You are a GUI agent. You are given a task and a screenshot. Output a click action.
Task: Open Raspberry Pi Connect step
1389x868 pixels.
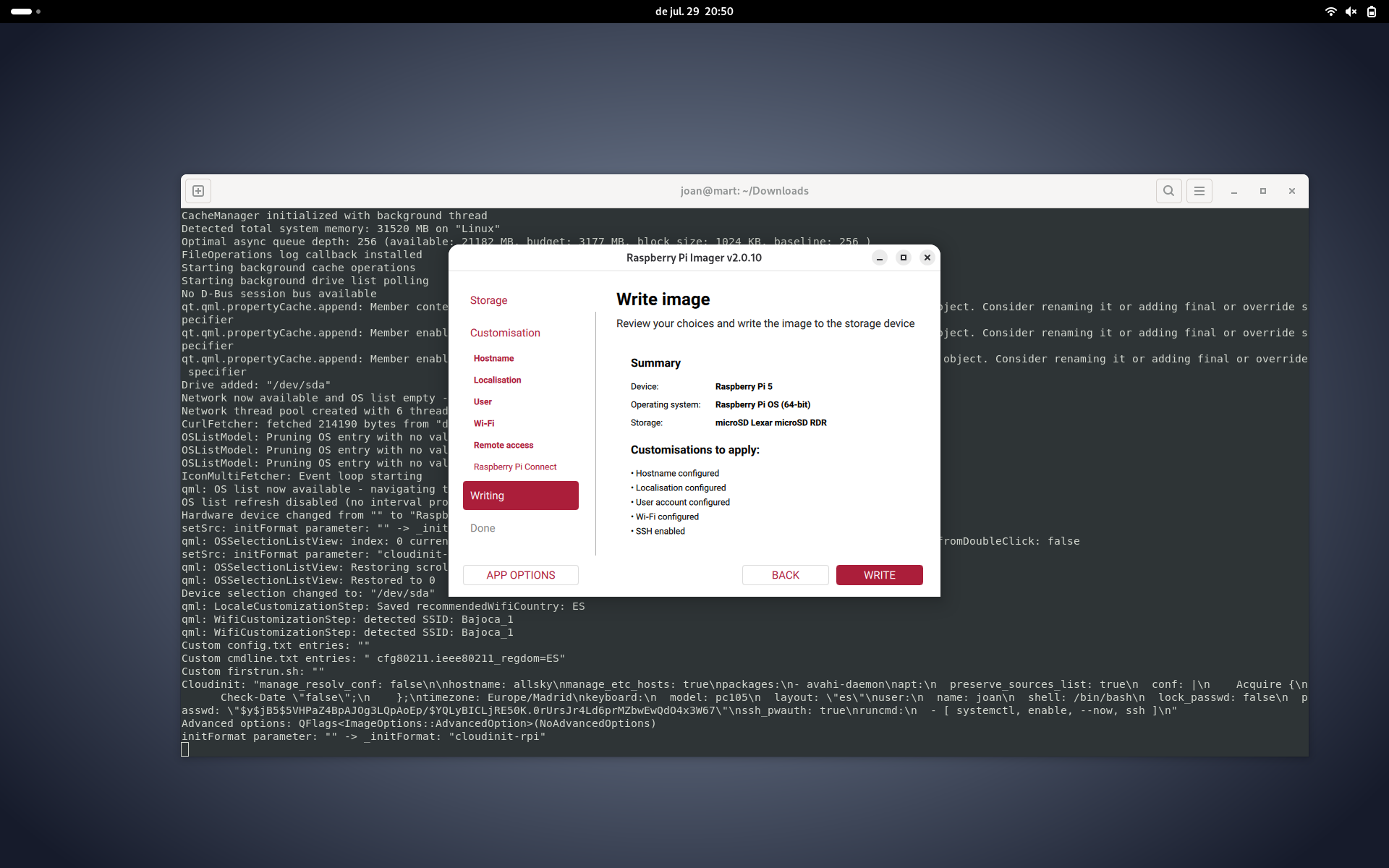515,467
